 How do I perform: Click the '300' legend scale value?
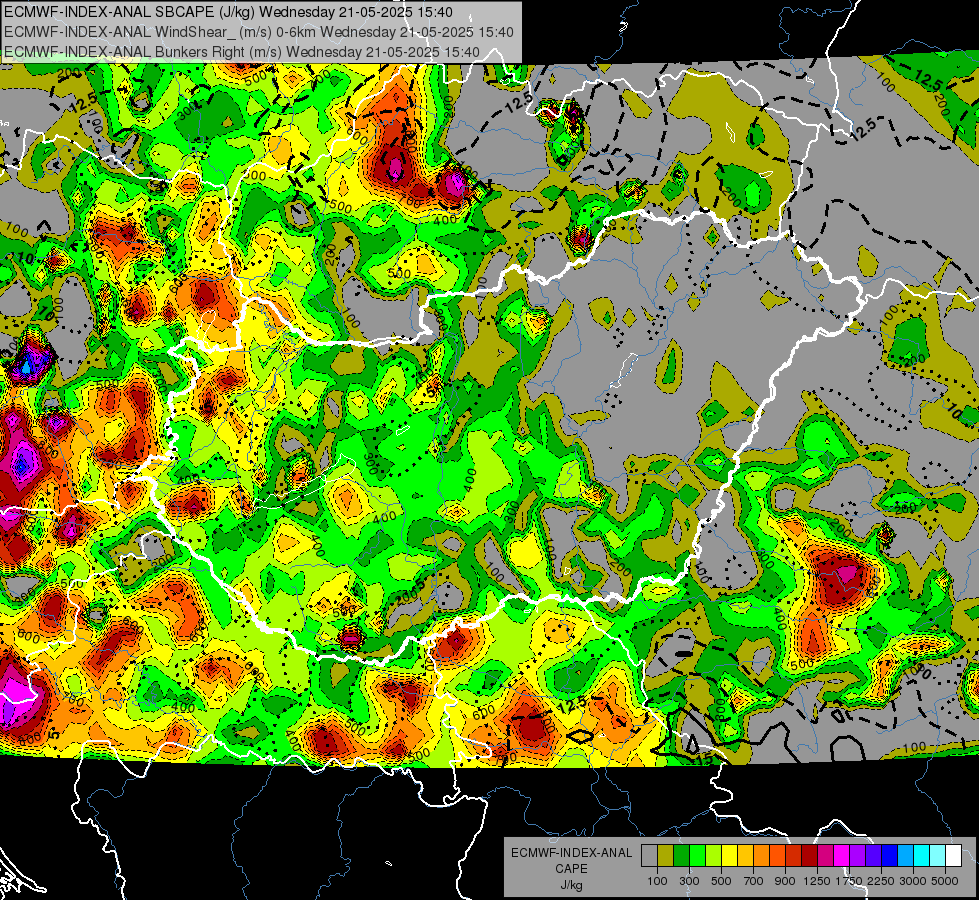[x=689, y=881]
